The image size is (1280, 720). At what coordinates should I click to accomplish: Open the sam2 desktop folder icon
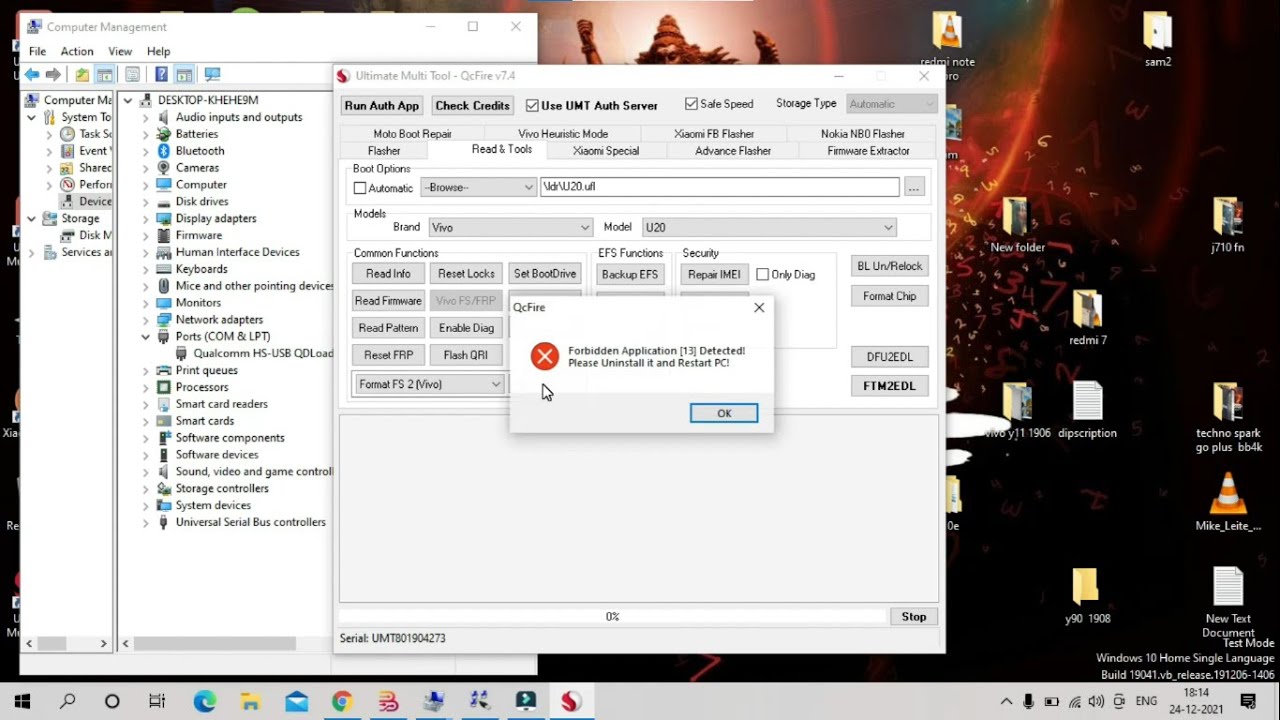click(1157, 31)
